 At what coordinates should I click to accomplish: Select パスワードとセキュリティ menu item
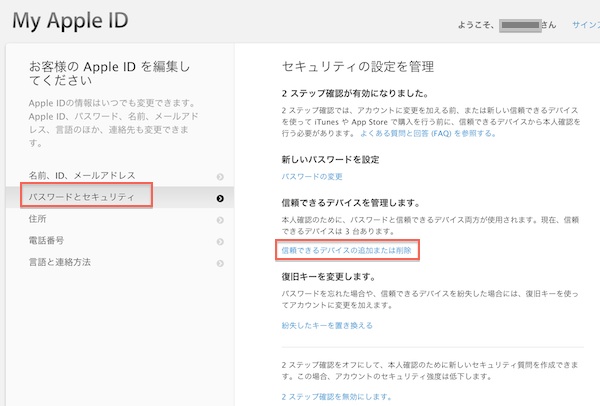click(120, 197)
